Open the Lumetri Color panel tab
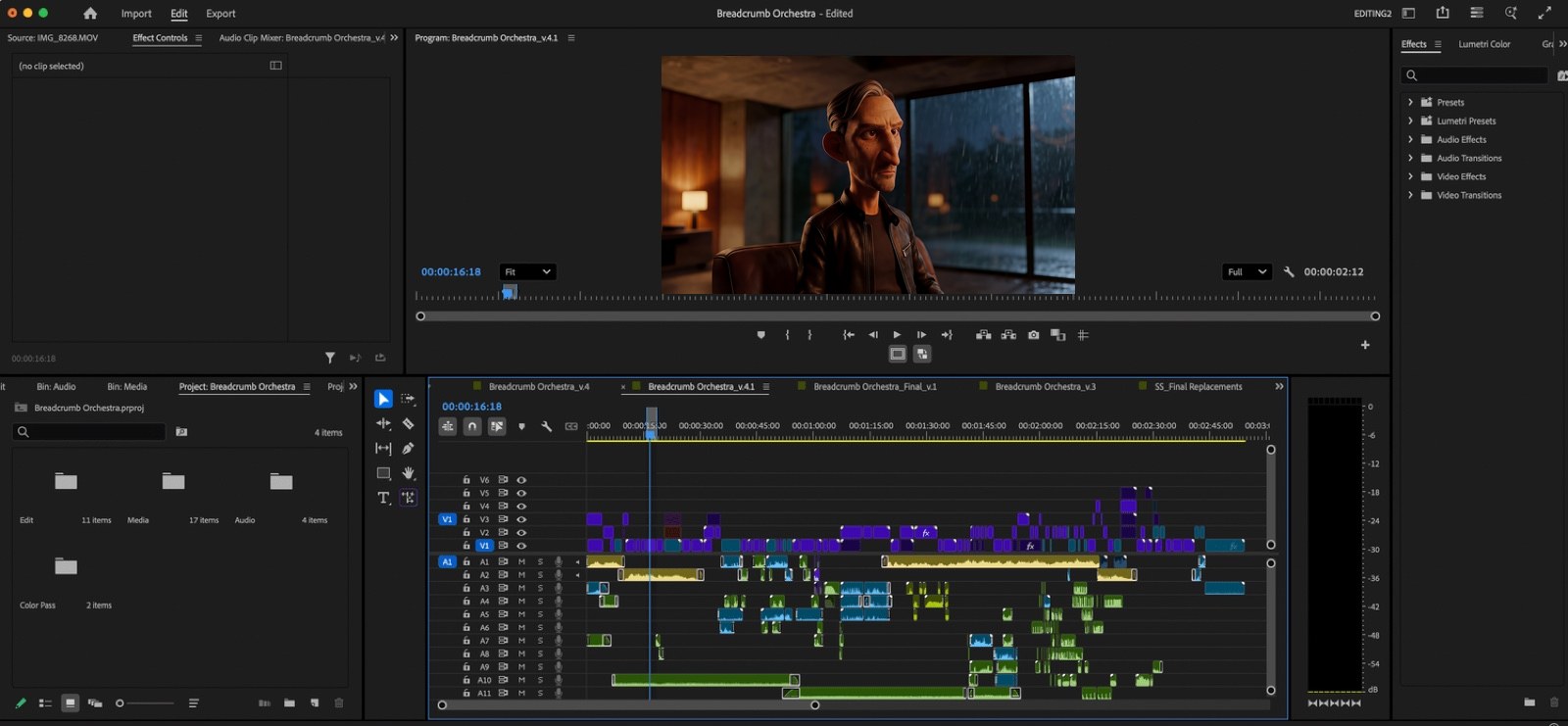This screenshot has height=726, width=1568. coord(1484,44)
